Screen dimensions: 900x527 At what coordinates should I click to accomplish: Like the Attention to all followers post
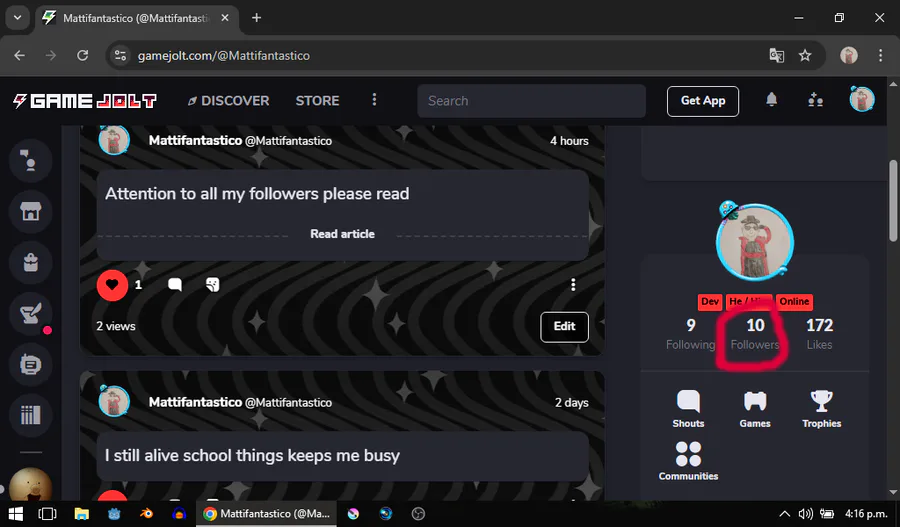(x=112, y=285)
